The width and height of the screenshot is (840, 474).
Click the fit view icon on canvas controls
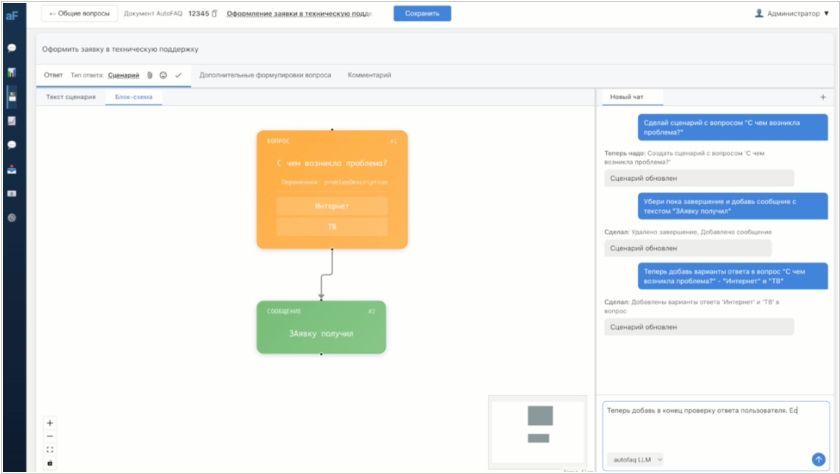click(x=50, y=449)
